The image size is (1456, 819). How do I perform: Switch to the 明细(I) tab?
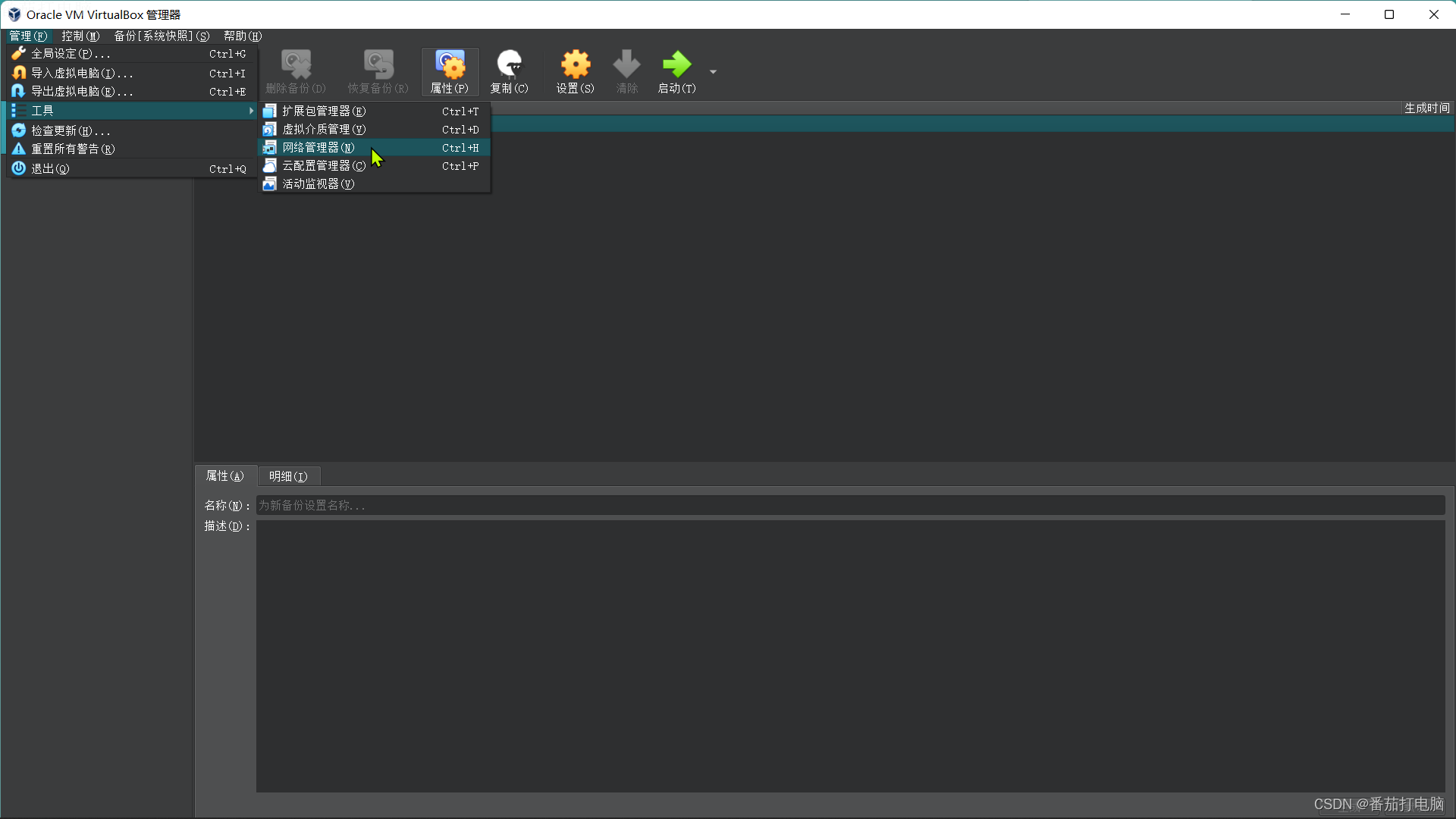pos(288,476)
